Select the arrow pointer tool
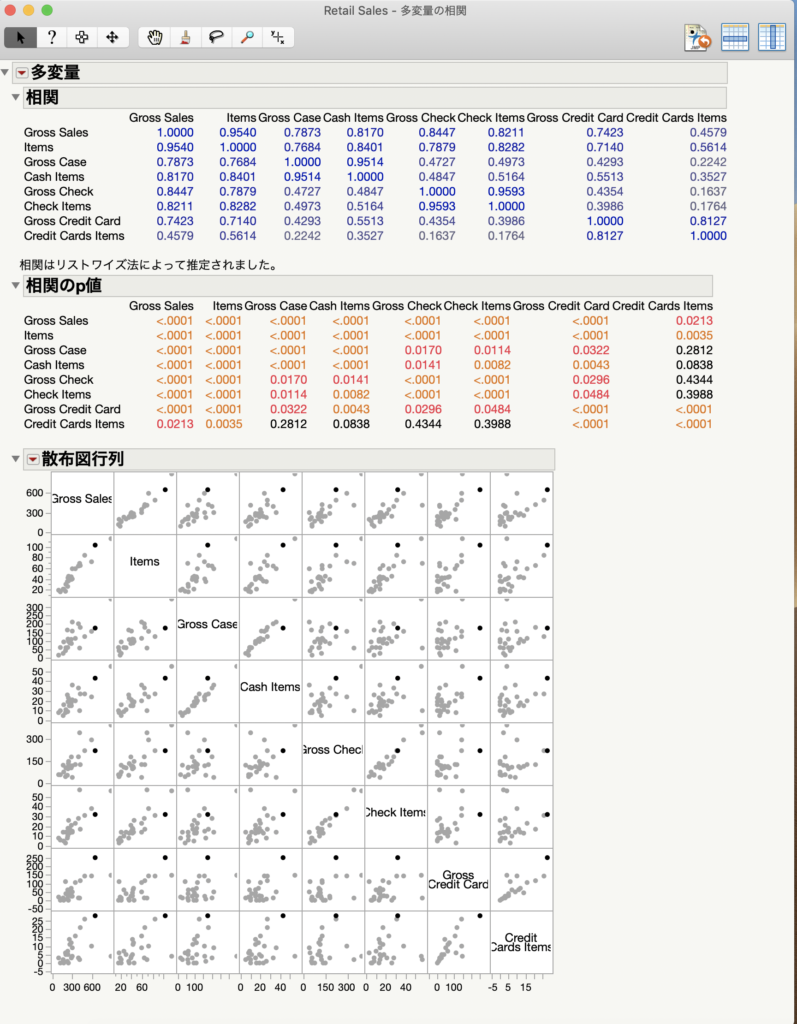797x1024 pixels. (21, 37)
